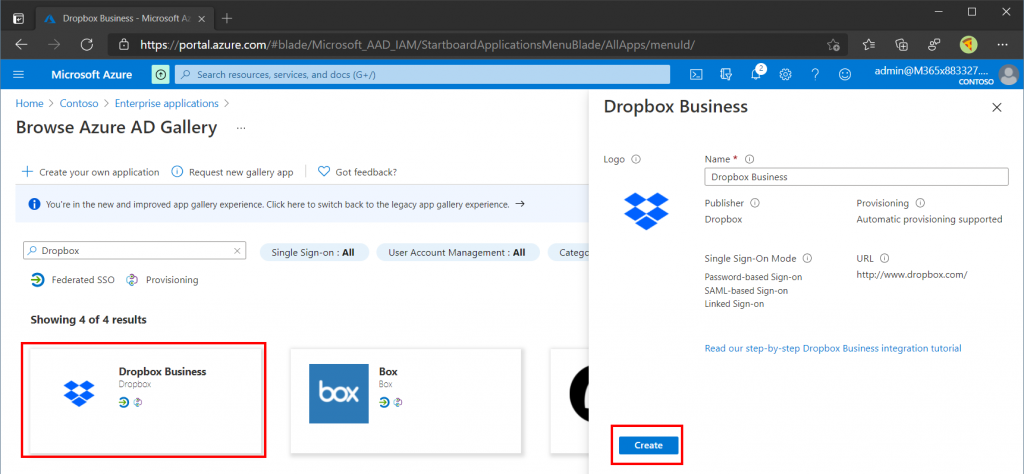Click Create your own application
This screenshot has height=474, width=1024.
point(91,172)
